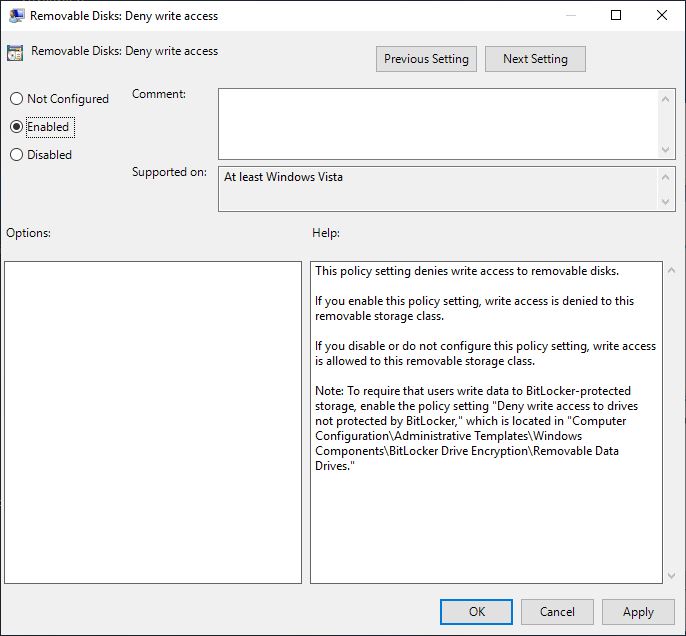This screenshot has height=636, width=686.
Task: Close the dialog with the X button
Action: [662, 15]
